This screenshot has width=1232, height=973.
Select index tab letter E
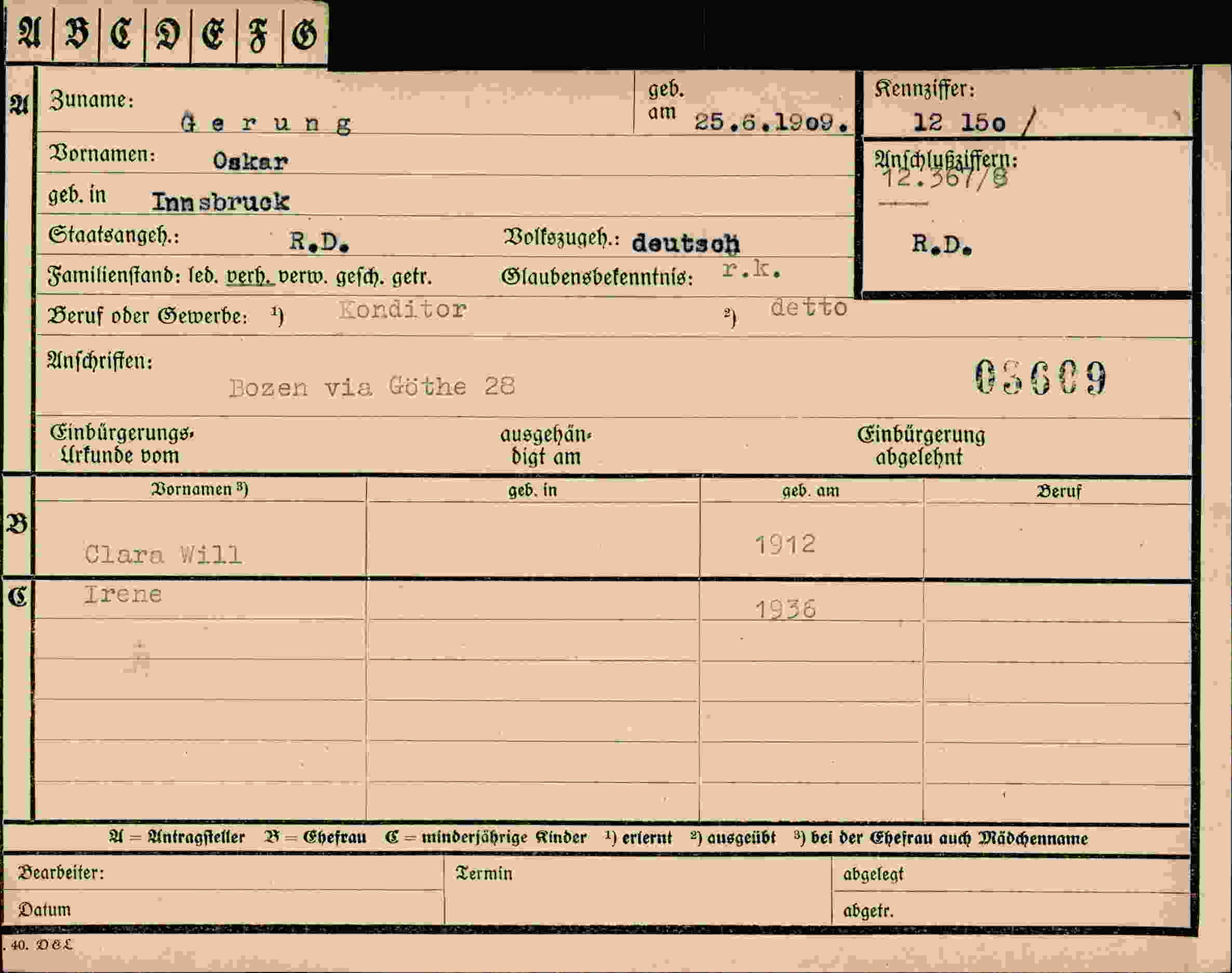click(x=213, y=33)
